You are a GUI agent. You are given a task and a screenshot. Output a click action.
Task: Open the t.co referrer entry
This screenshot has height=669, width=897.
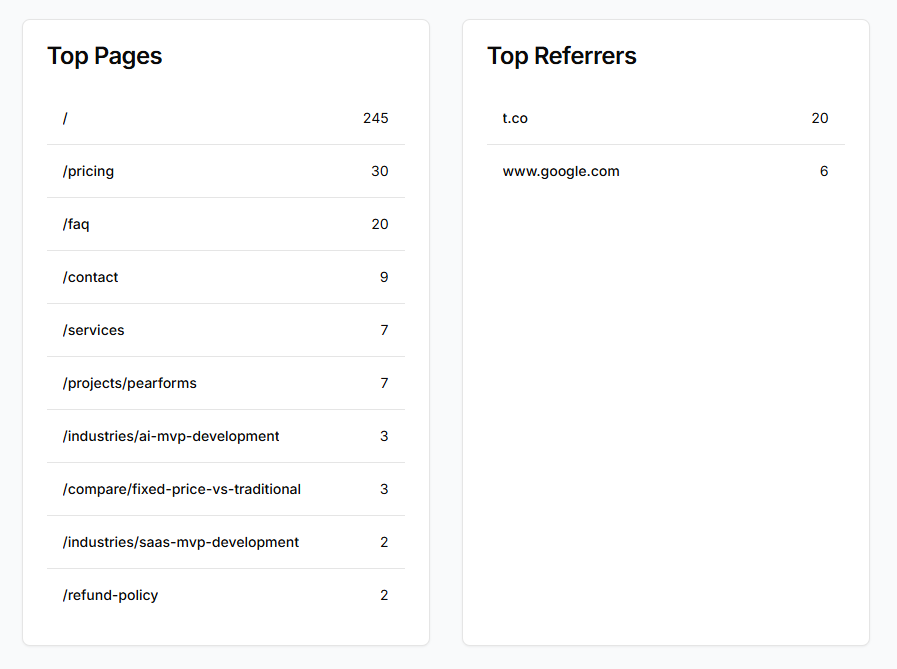click(x=515, y=118)
